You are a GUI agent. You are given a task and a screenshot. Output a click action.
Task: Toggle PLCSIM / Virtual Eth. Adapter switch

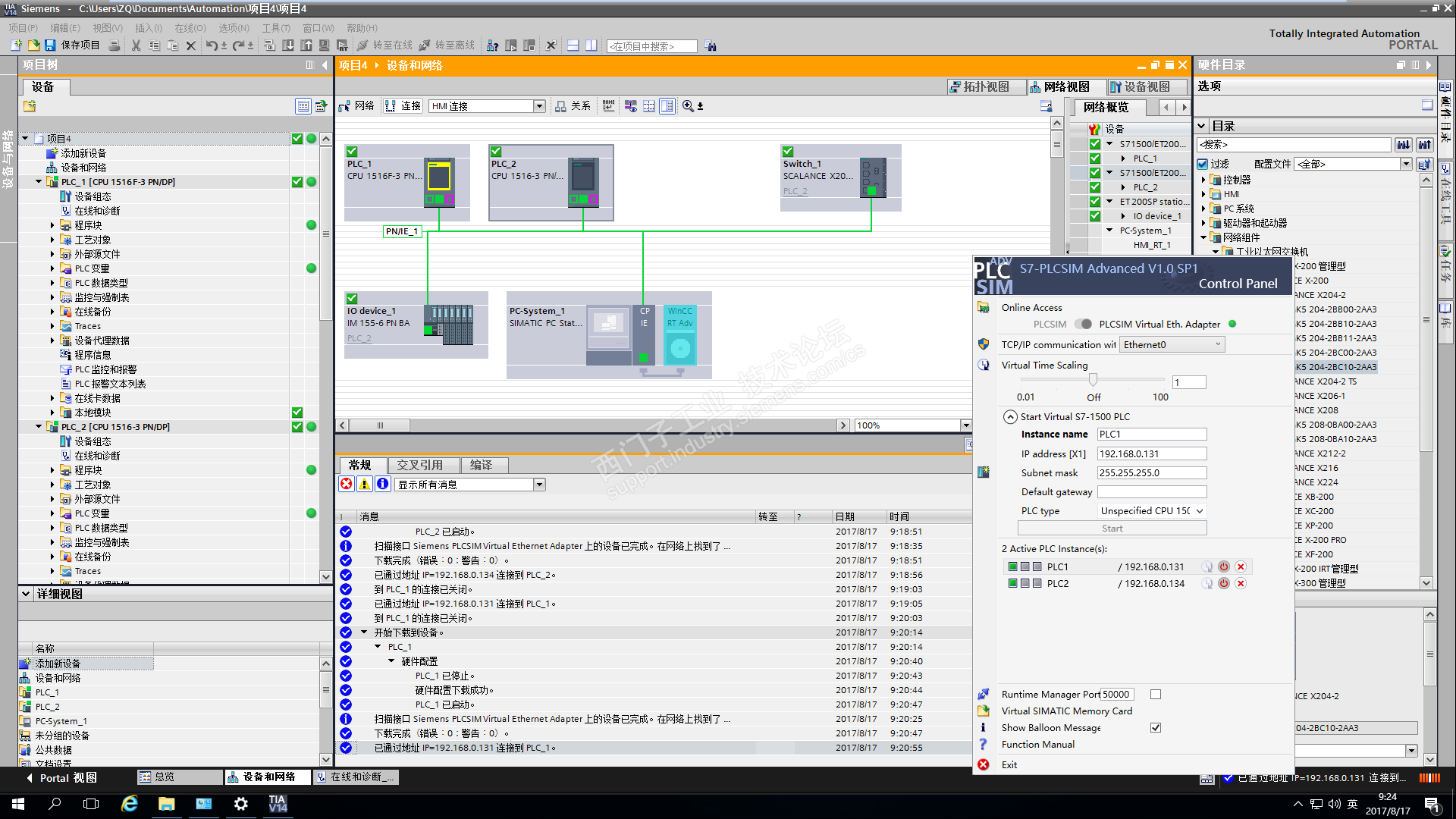1084,324
